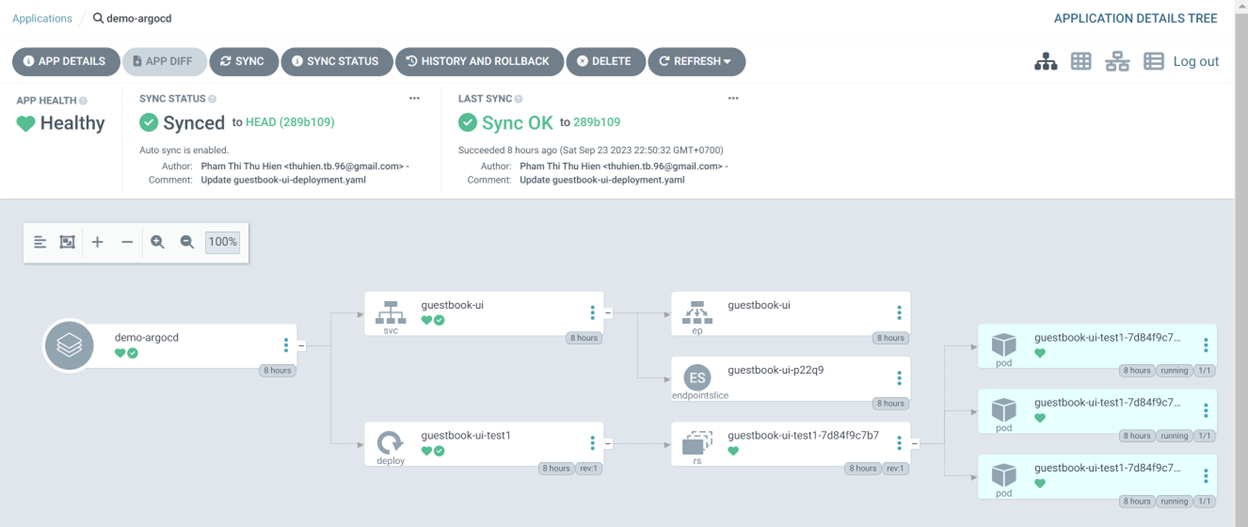
Task: Switch to the network view icon
Action: click(x=1117, y=62)
